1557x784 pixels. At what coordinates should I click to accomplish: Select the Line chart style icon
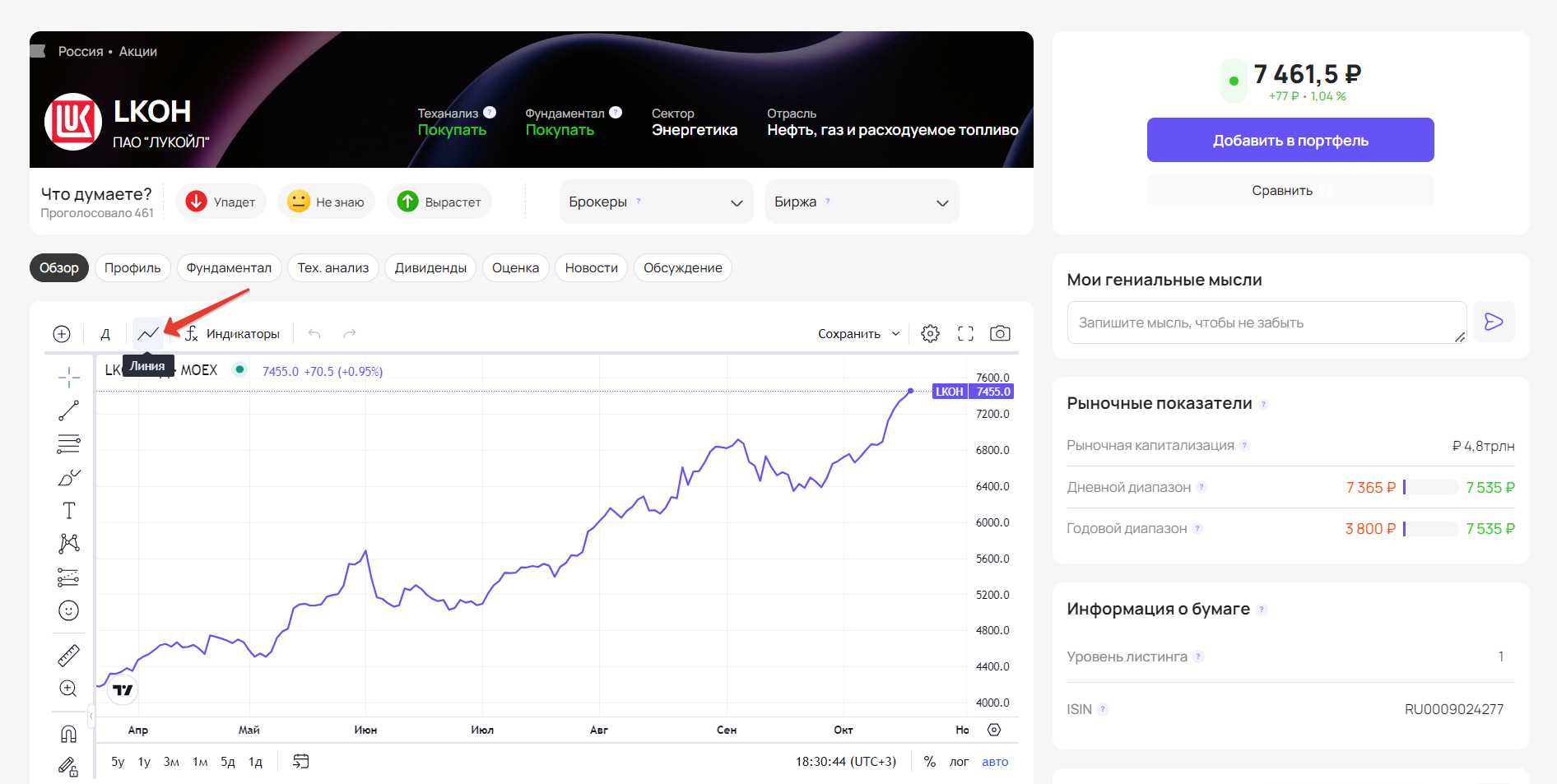[x=148, y=334]
